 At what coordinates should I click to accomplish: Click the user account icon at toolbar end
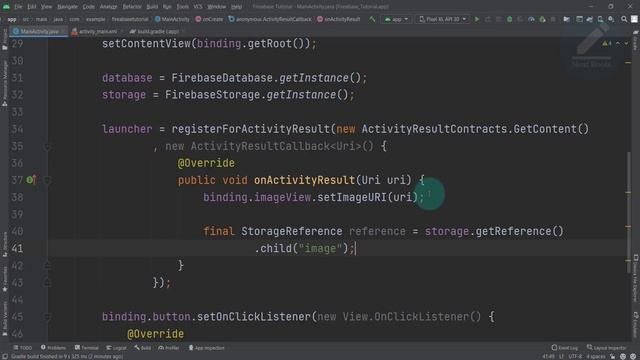tap(634, 19)
